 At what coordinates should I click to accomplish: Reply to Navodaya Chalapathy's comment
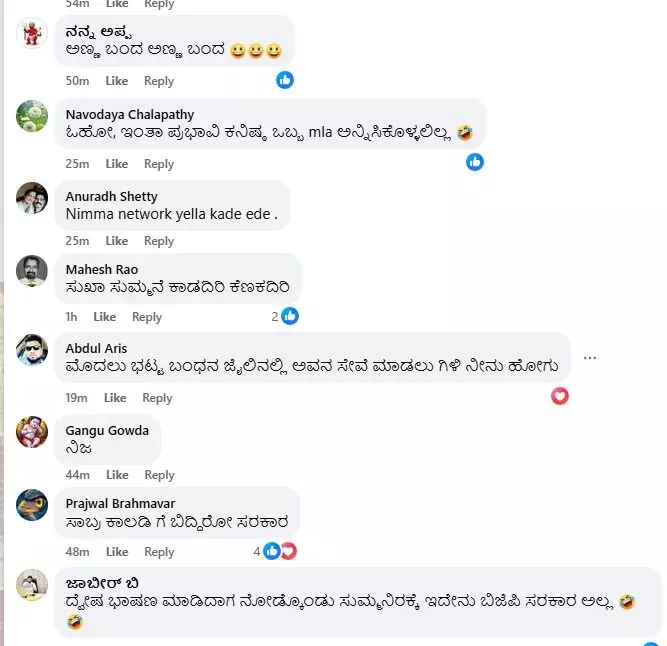pyautogui.click(x=159, y=164)
